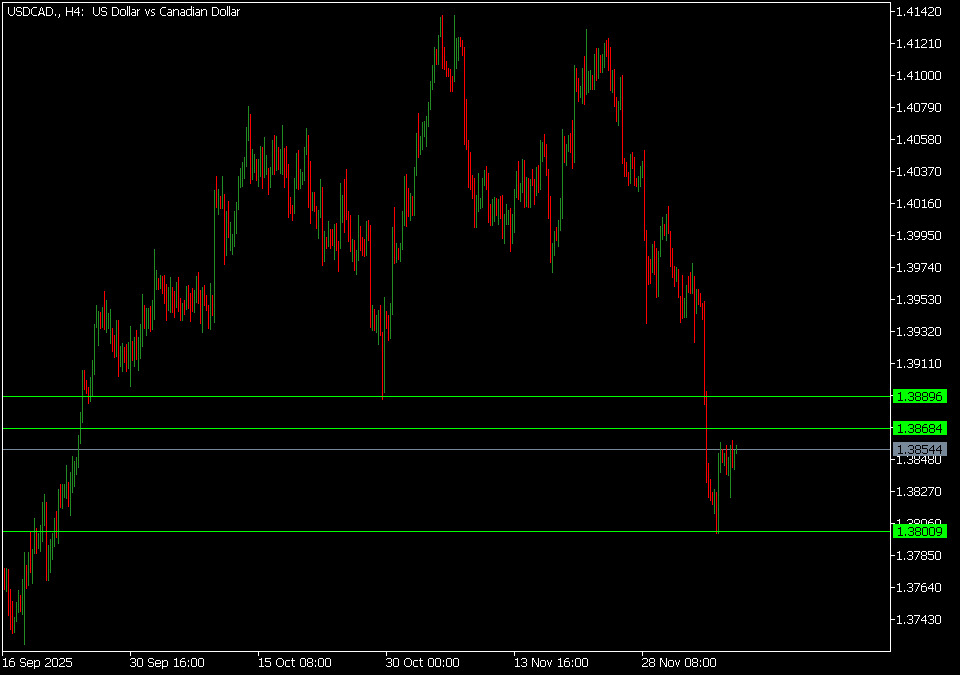960x675 pixels.
Task: Click the green 1.38896 price tag
Action: click(x=919, y=397)
